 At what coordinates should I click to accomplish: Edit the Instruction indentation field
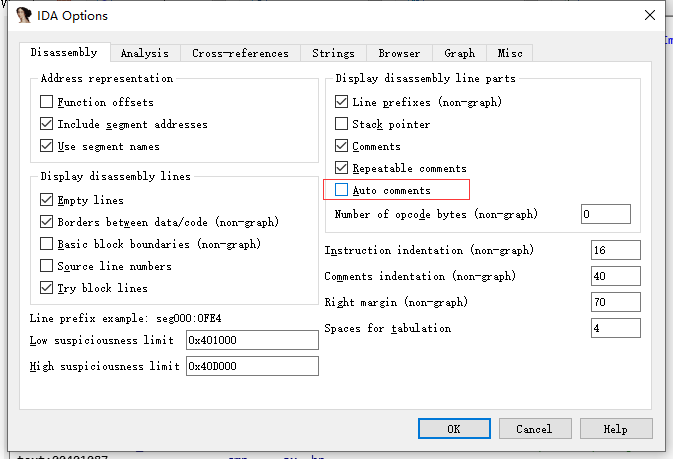615,250
